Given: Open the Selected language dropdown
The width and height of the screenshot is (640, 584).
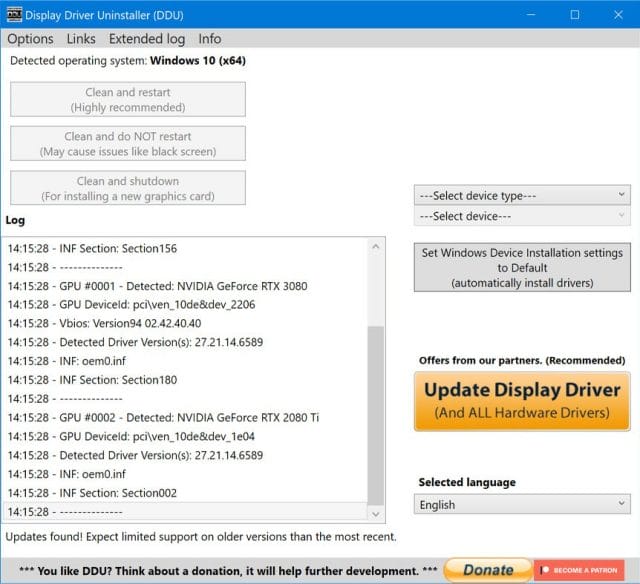Looking at the screenshot, I should coord(522,504).
